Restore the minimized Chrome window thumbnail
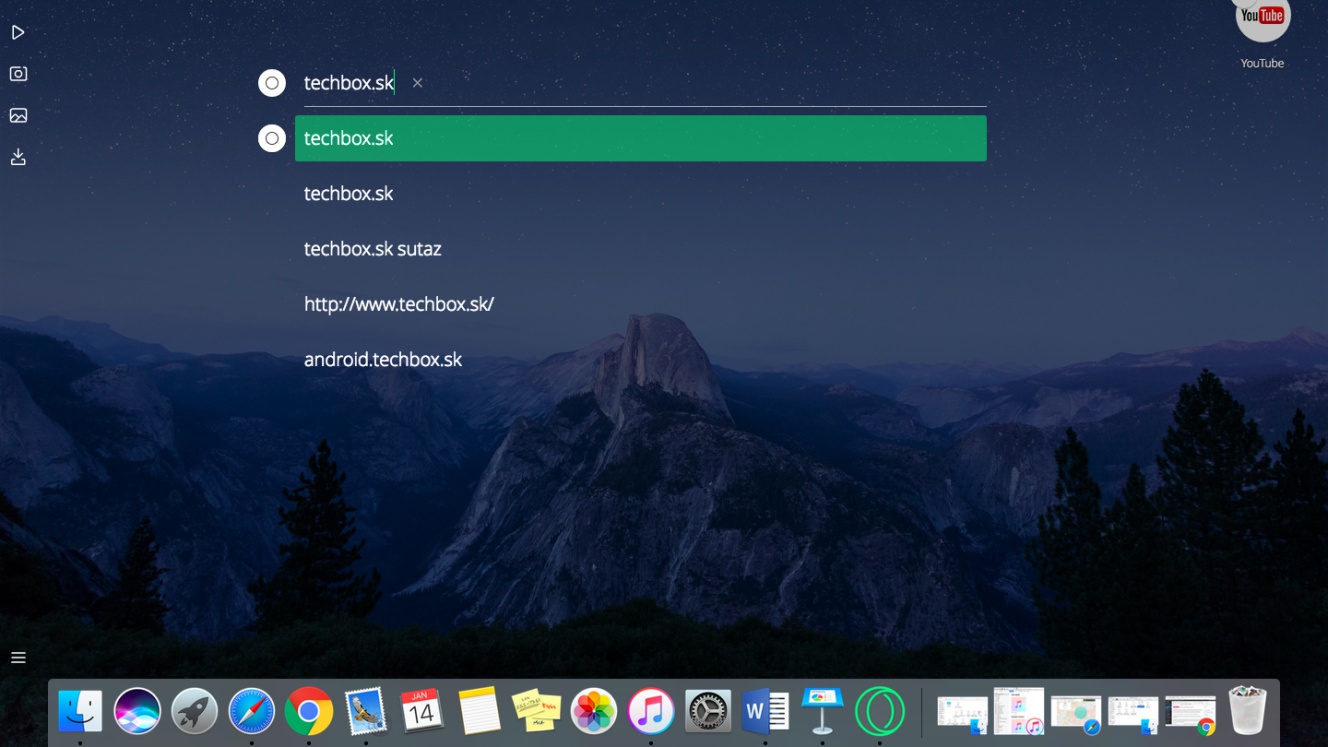The width and height of the screenshot is (1328, 747). (x=1191, y=714)
